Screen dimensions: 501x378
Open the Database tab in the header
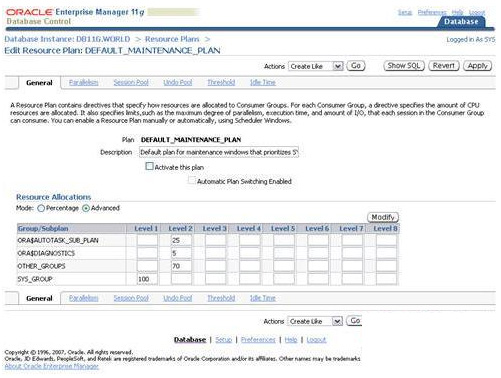tap(461, 22)
